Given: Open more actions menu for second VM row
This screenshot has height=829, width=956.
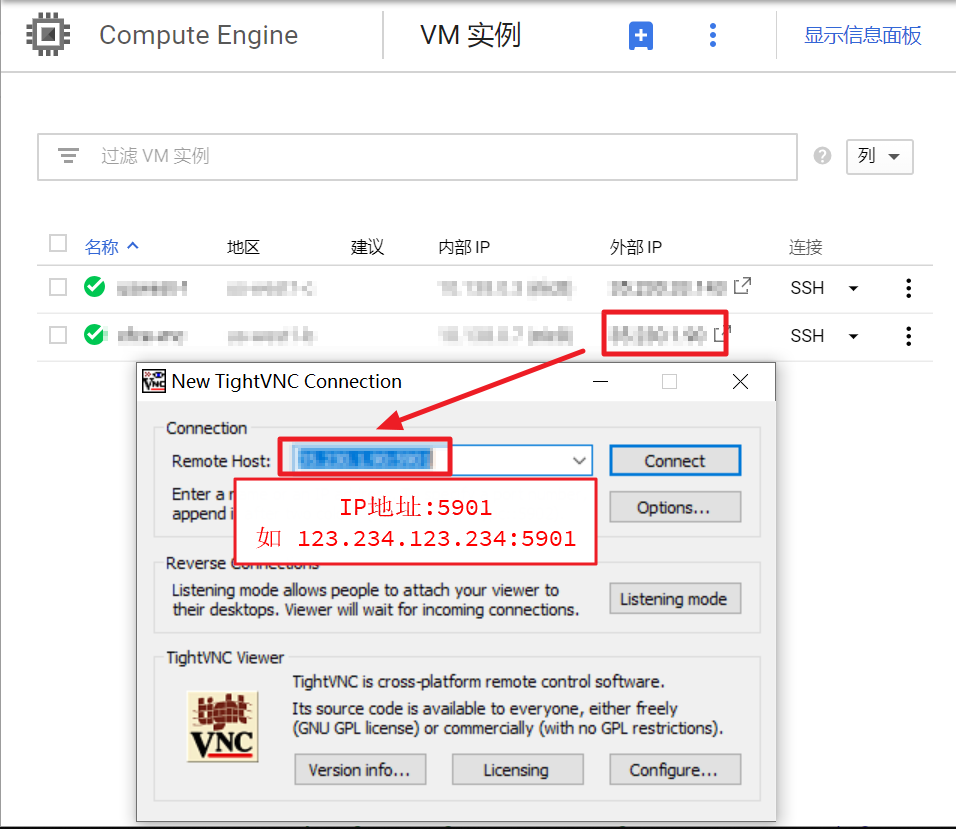Looking at the screenshot, I should tap(907, 336).
